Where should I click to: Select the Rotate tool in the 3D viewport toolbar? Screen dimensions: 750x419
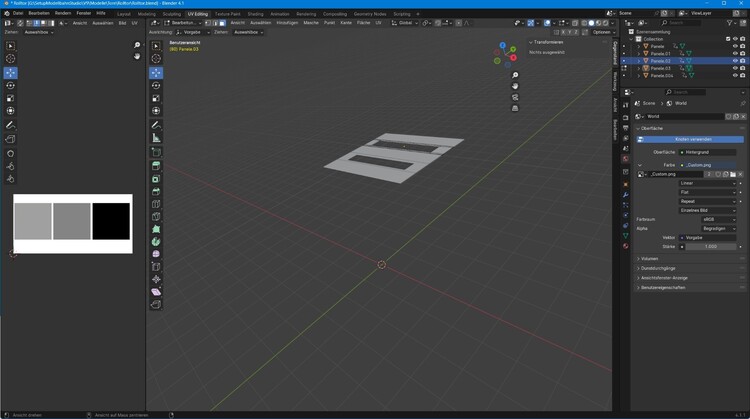[156, 86]
